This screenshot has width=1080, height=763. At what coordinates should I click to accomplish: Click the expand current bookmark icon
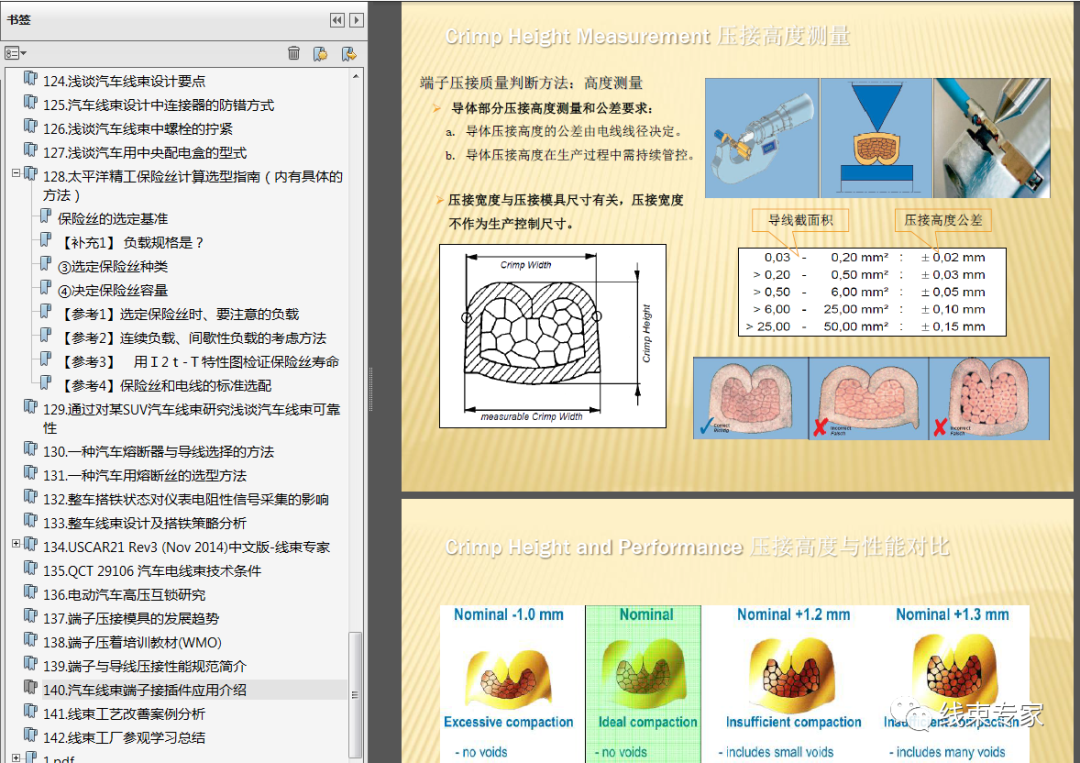pos(349,53)
